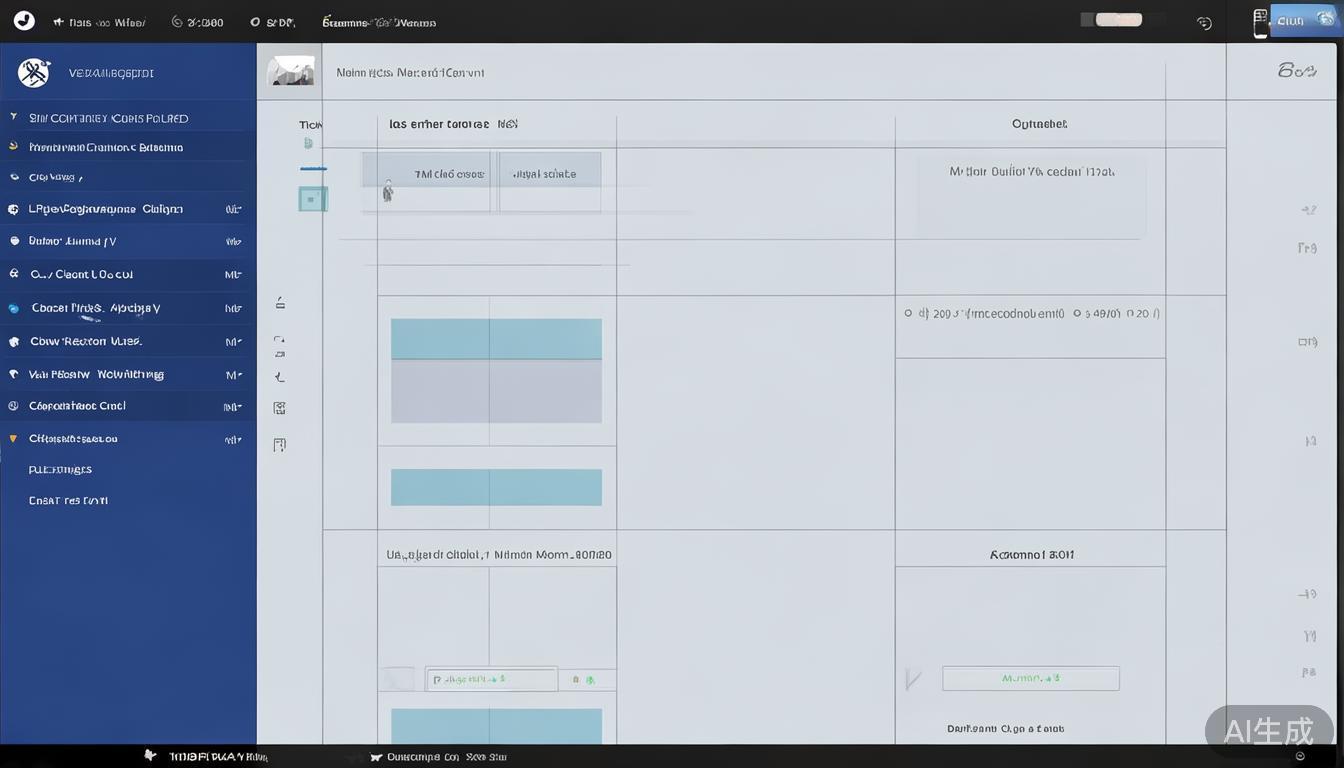This screenshot has width=1344, height=768.
Task: Click the green-text button in the Acomnol panel
Action: coord(1030,678)
